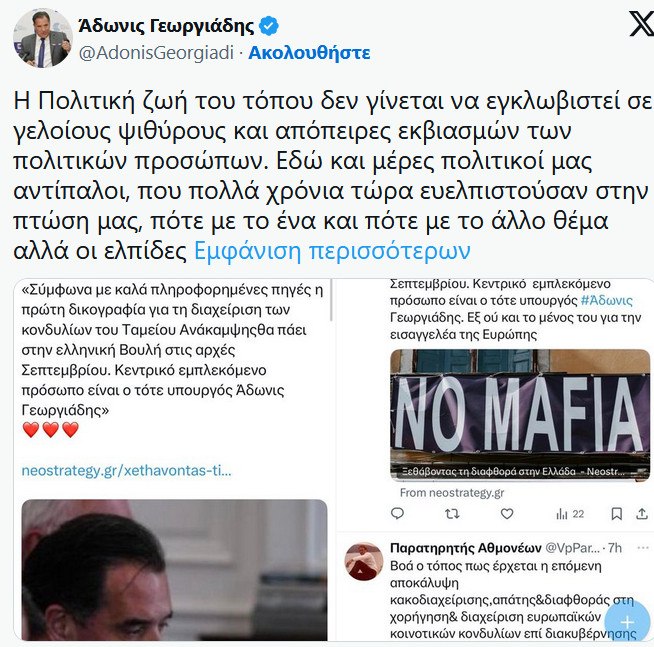The image size is (654, 647).
Task: View post analytics showing 22
Action: (570, 514)
